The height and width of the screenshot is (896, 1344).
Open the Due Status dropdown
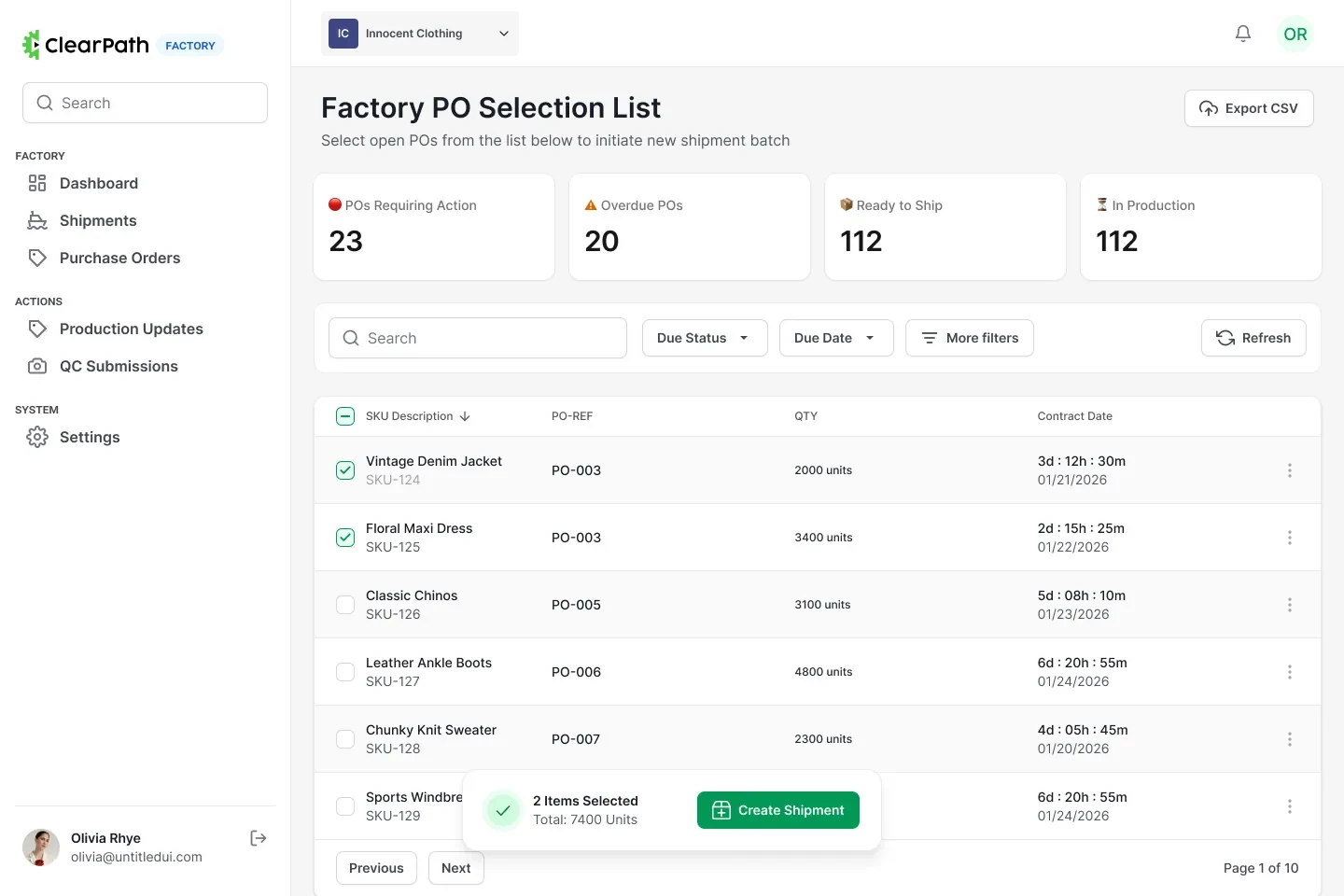click(x=705, y=338)
